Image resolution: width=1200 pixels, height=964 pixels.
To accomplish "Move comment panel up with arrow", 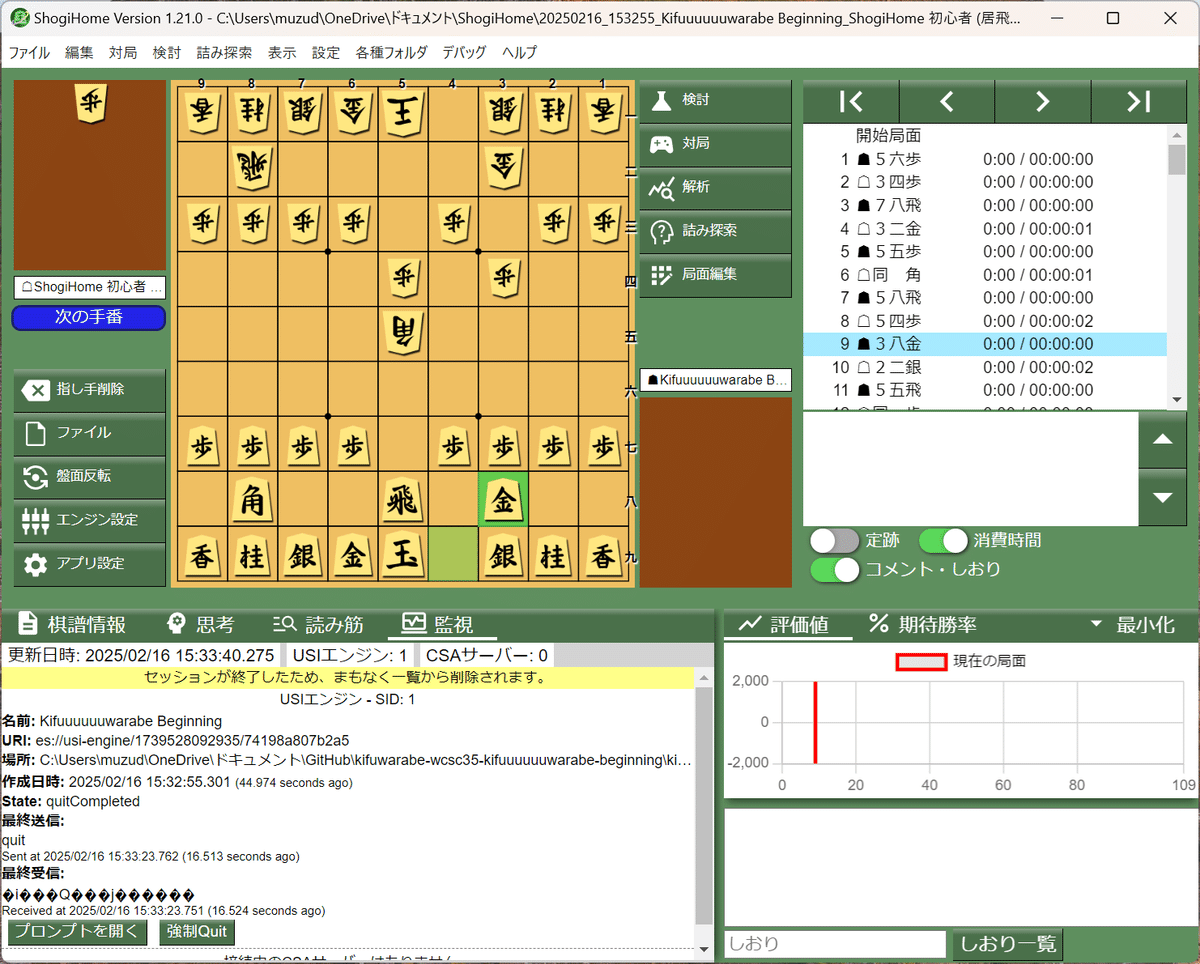I will pyautogui.click(x=1163, y=440).
